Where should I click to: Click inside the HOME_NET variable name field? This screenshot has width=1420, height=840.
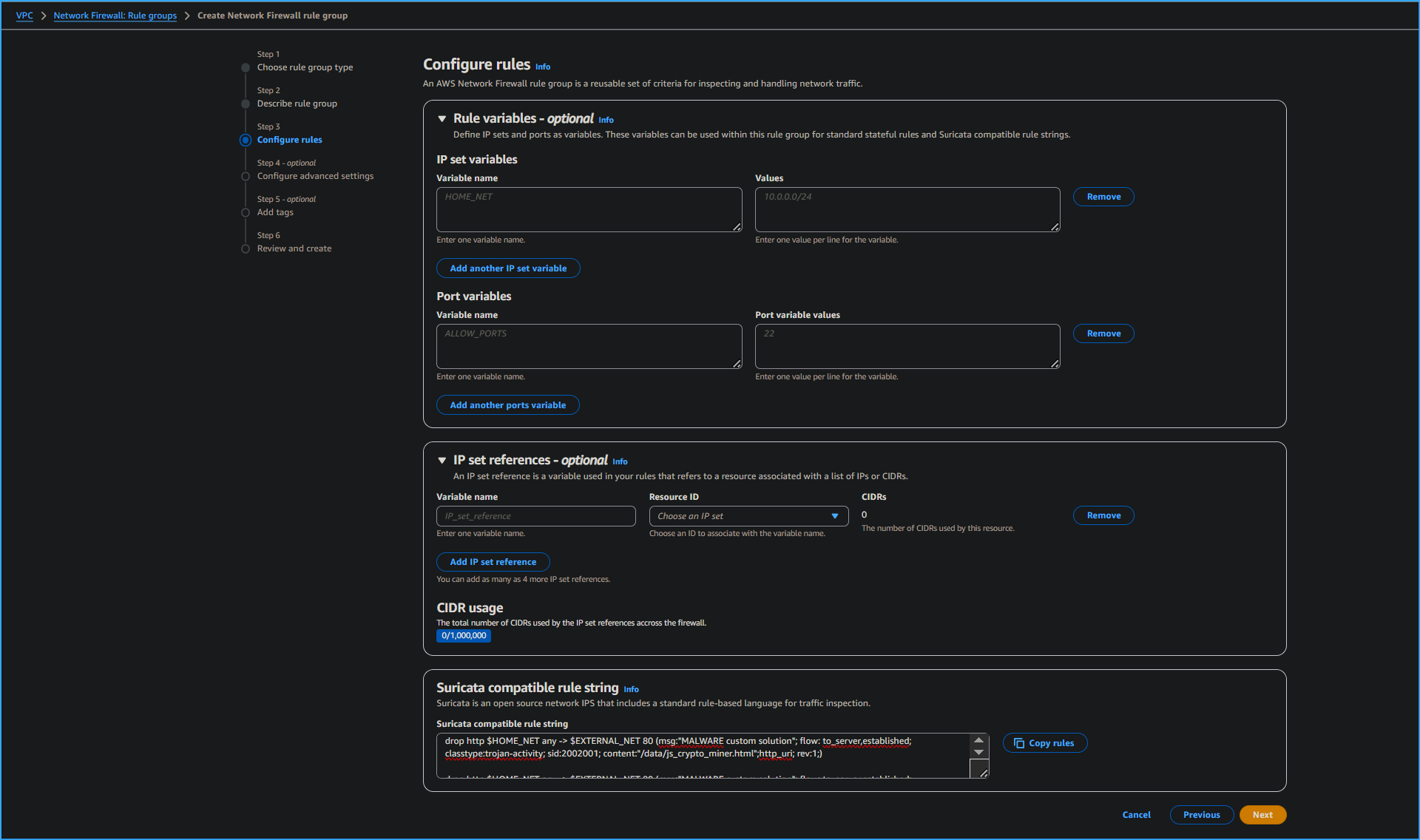click(588, 209)
